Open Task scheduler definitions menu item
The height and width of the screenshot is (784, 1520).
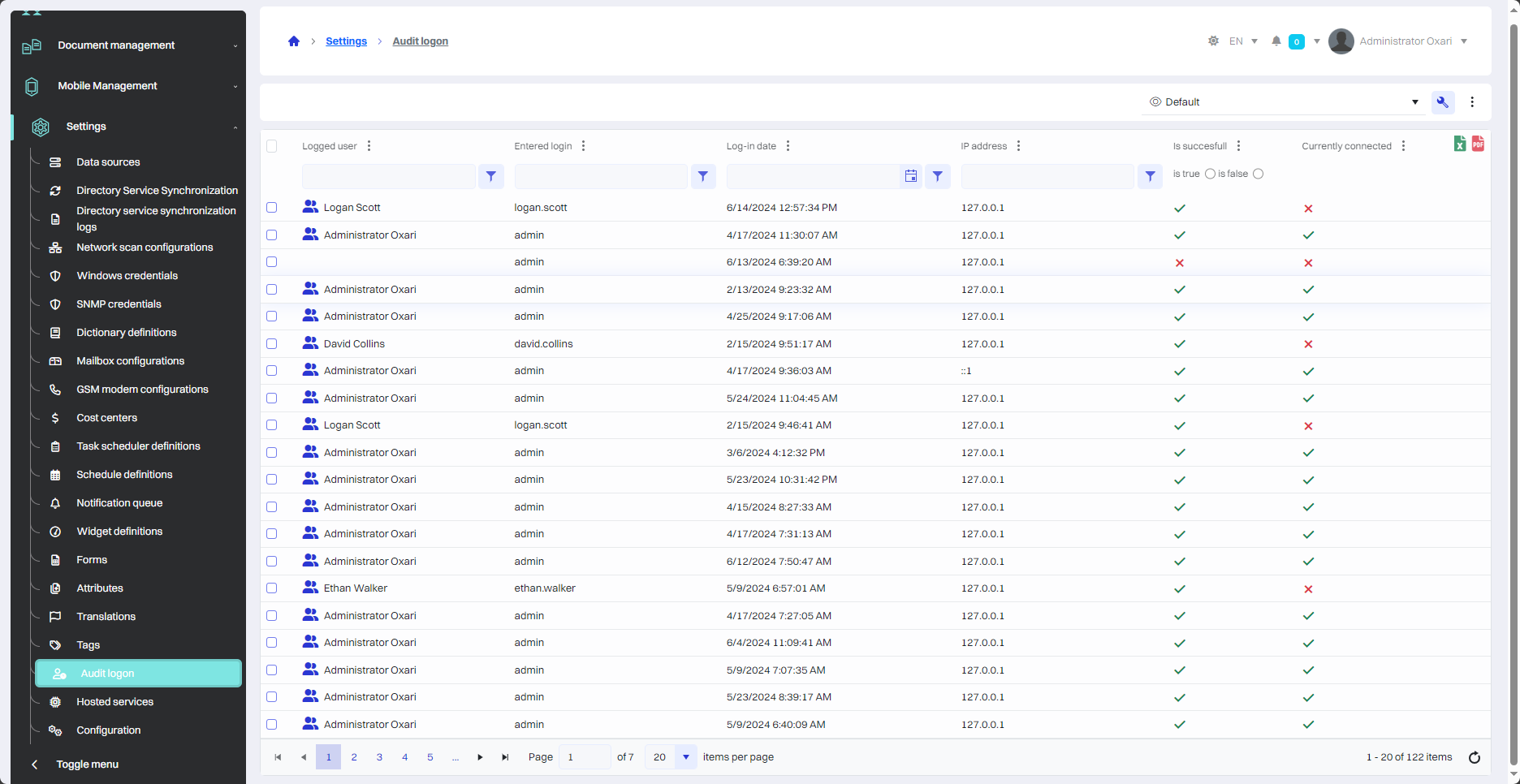point(138,446)
